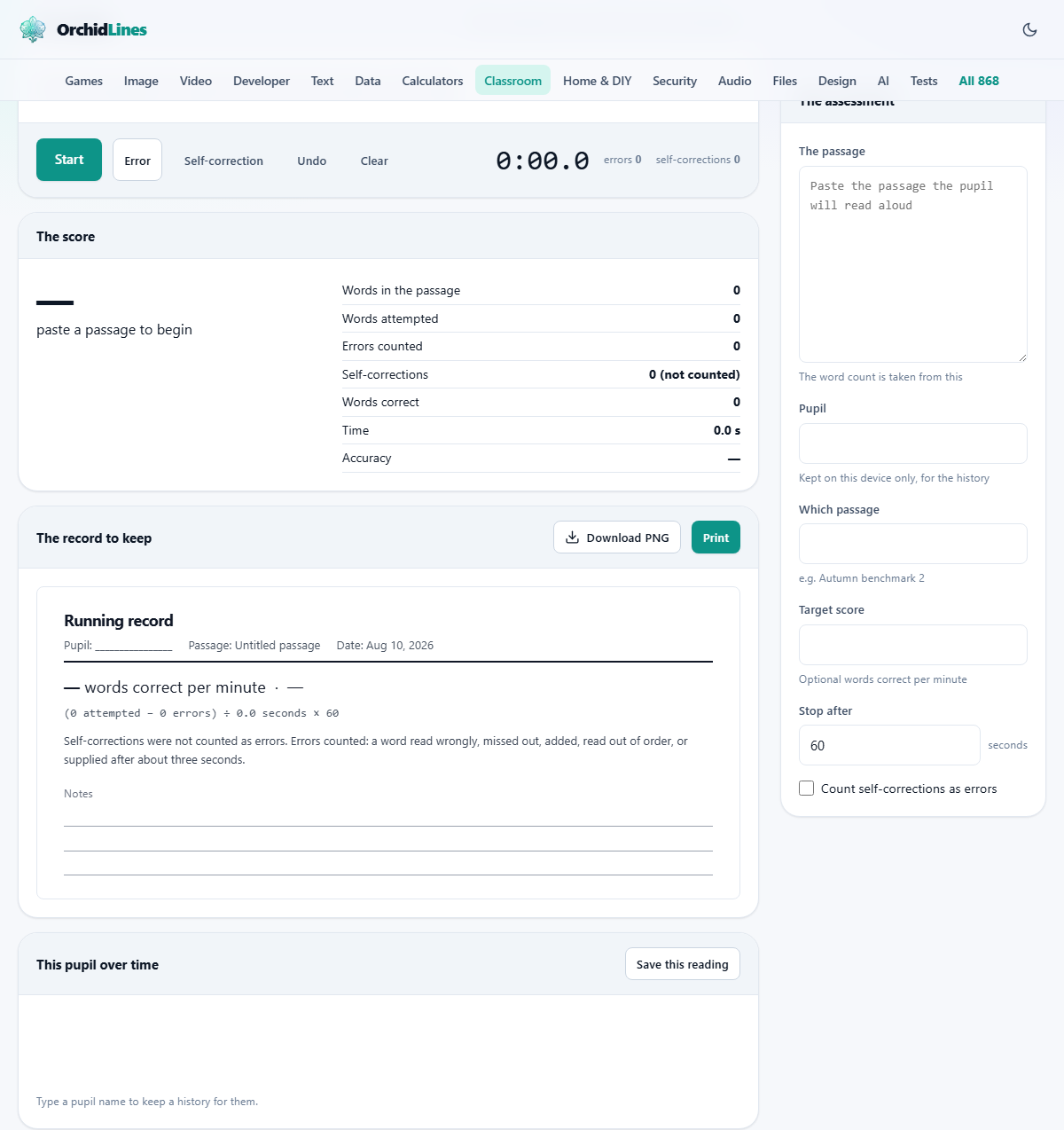Viewport: 1064px width, 1130px height.
Task: Print the running record
Action: [x=716, y=538]
